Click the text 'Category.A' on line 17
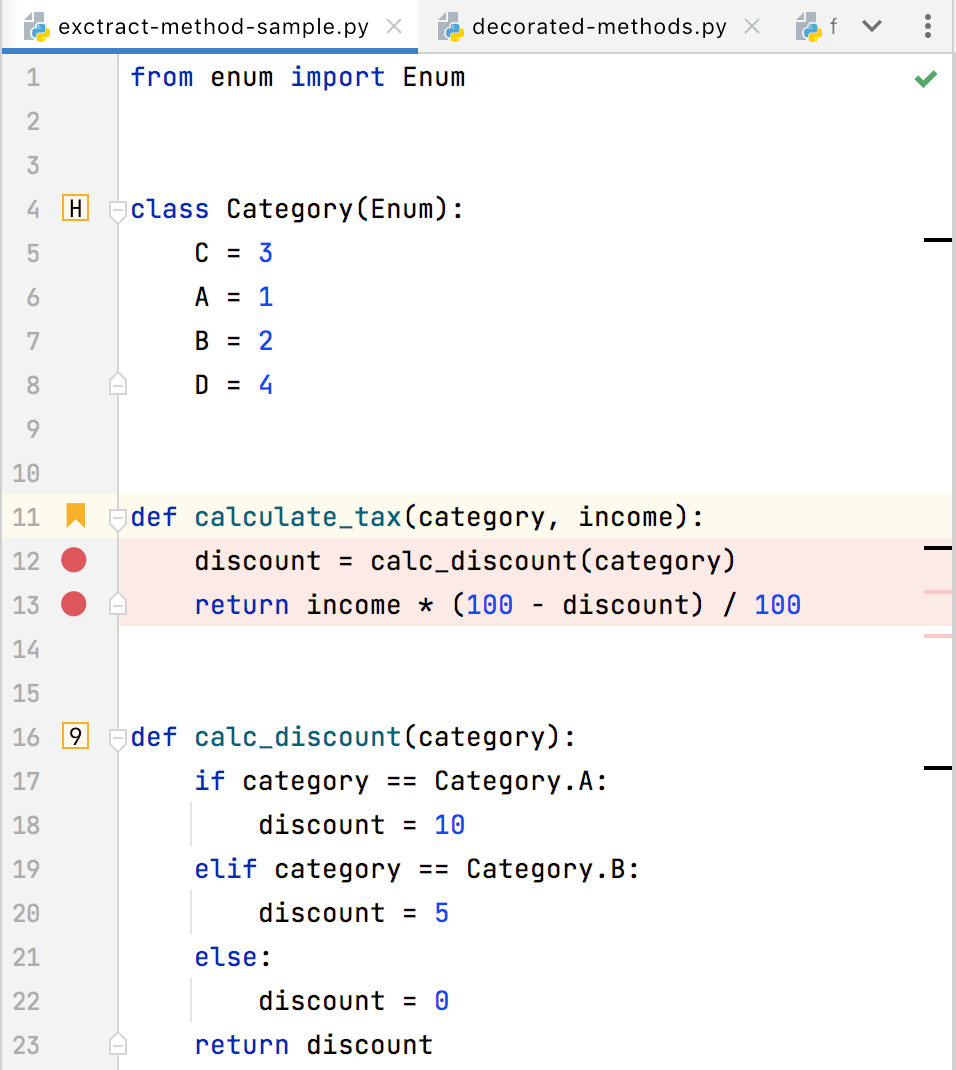Screen dimensions: 956x1070 515,781
